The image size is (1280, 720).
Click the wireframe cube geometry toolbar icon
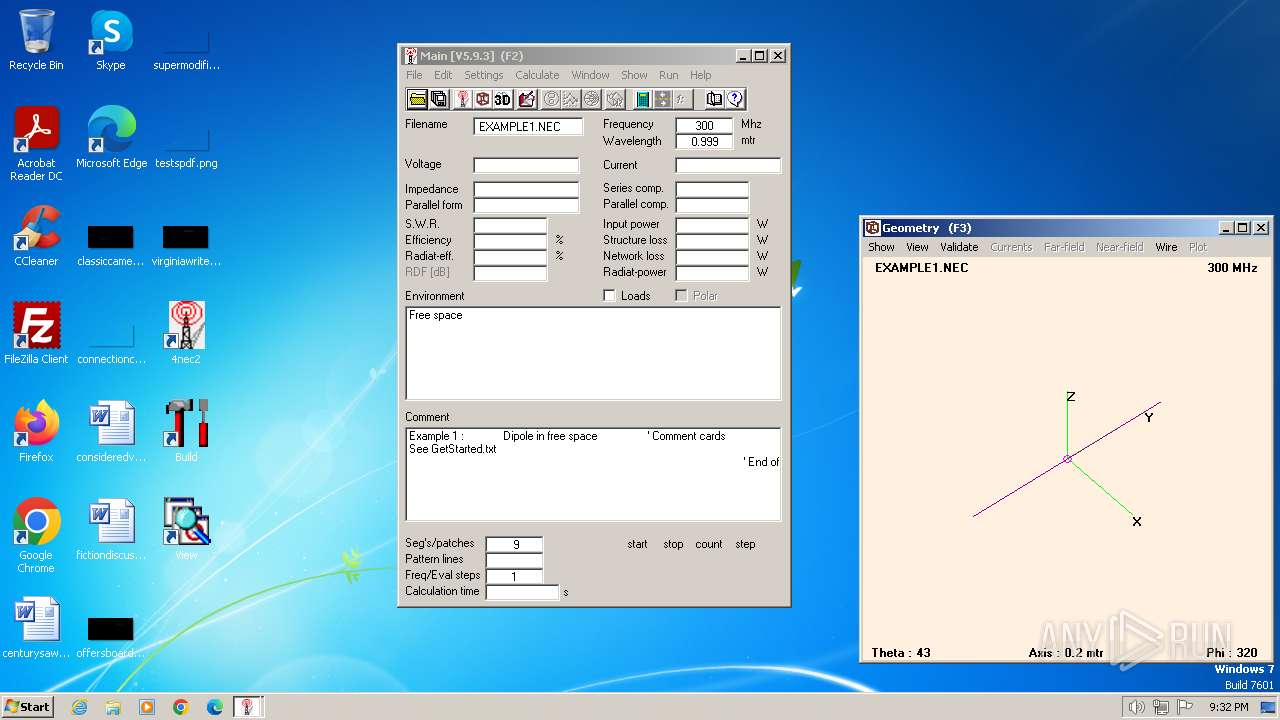point(482,99)
